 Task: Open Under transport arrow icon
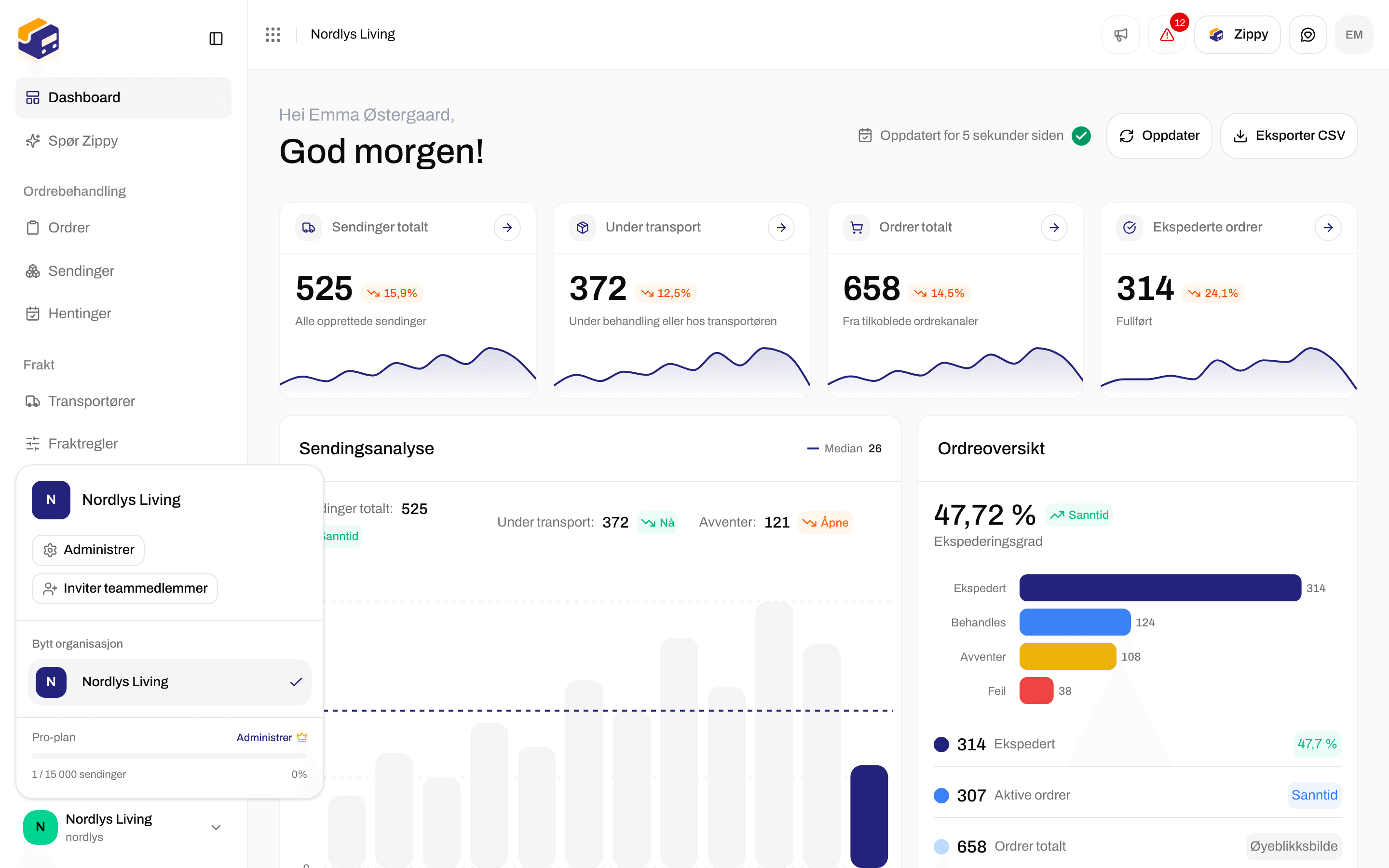(x=781, y=227)
